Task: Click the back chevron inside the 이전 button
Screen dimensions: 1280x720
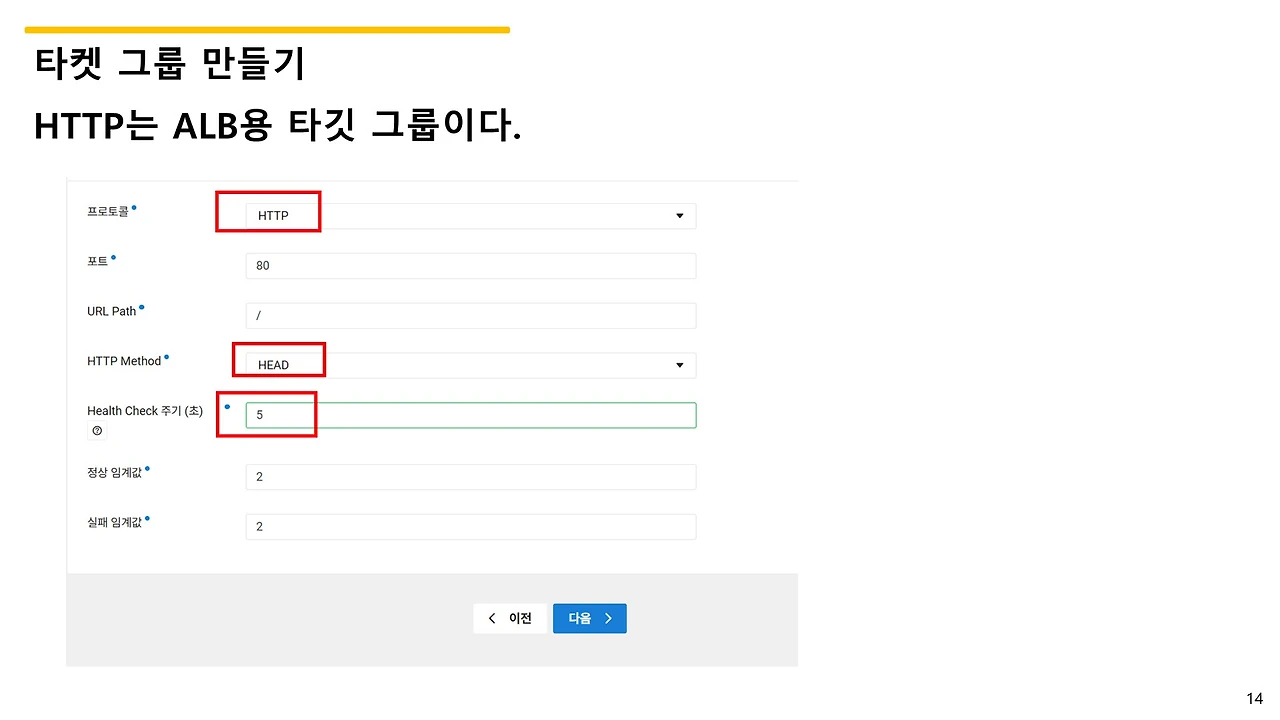Action: click(492, 618)
